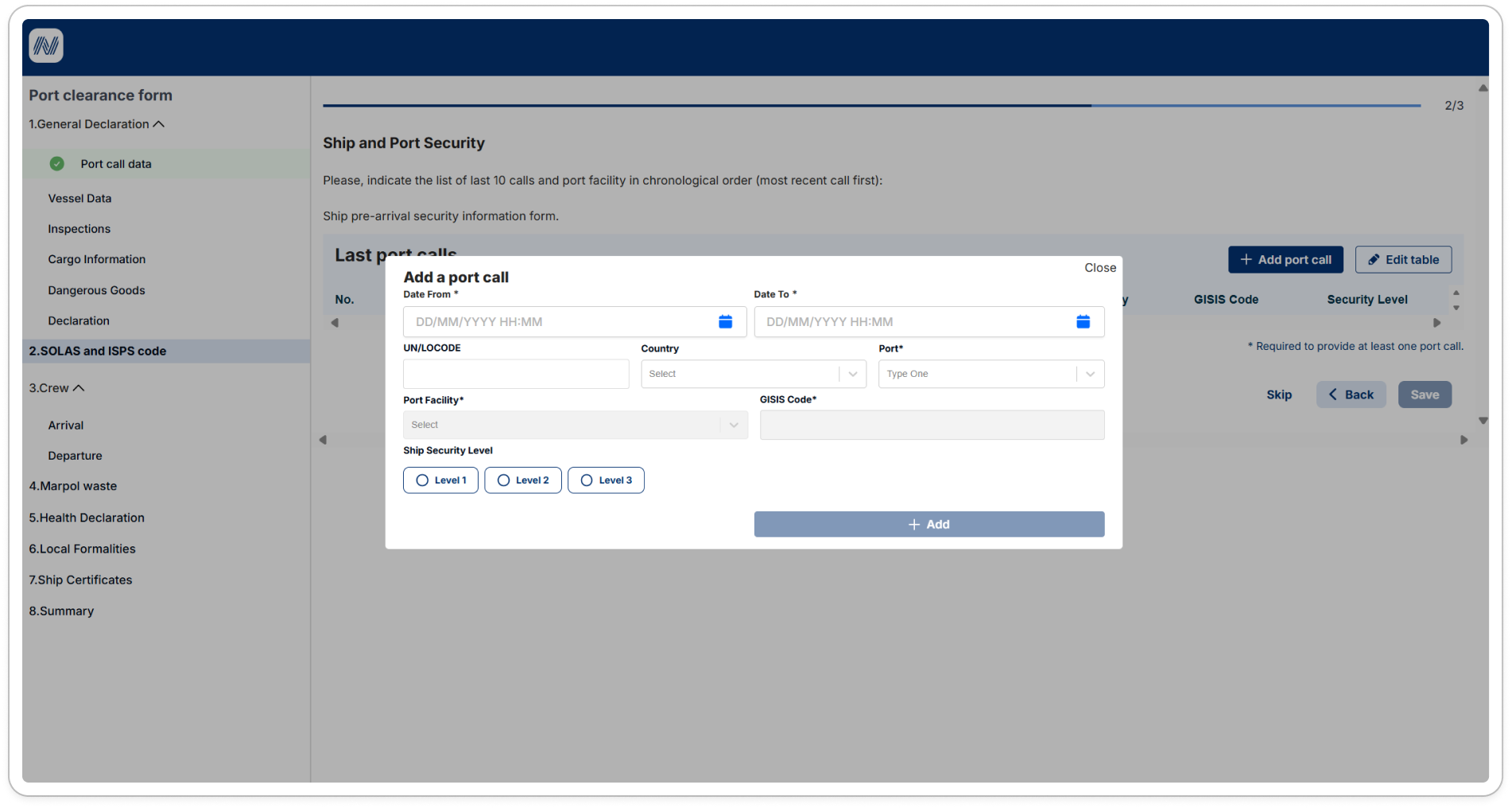Click the Port clearance form title
Image resolution: width=1512 pixels, height=808 pixels.
point(100,95)
